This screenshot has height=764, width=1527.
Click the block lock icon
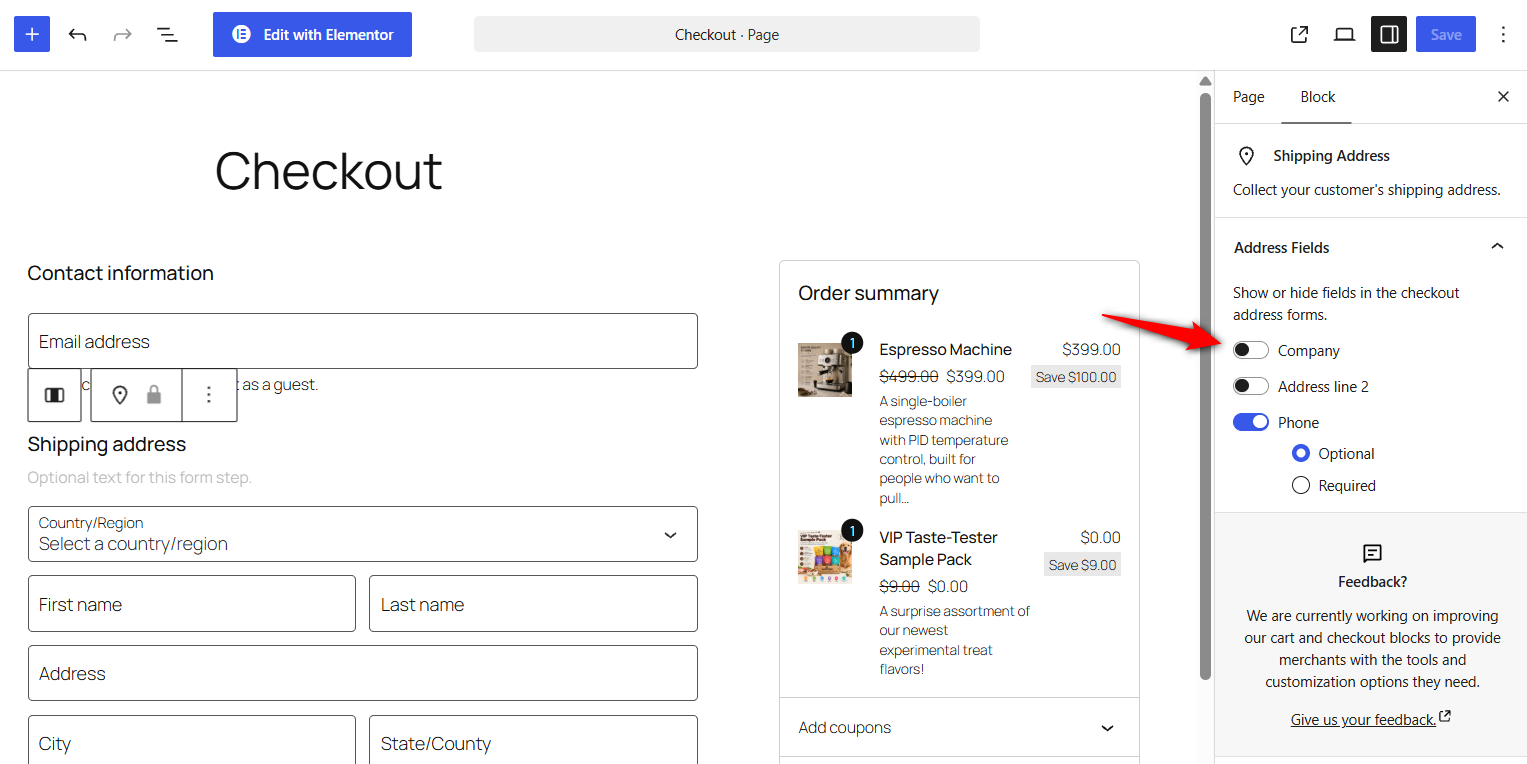coord(154,395)
